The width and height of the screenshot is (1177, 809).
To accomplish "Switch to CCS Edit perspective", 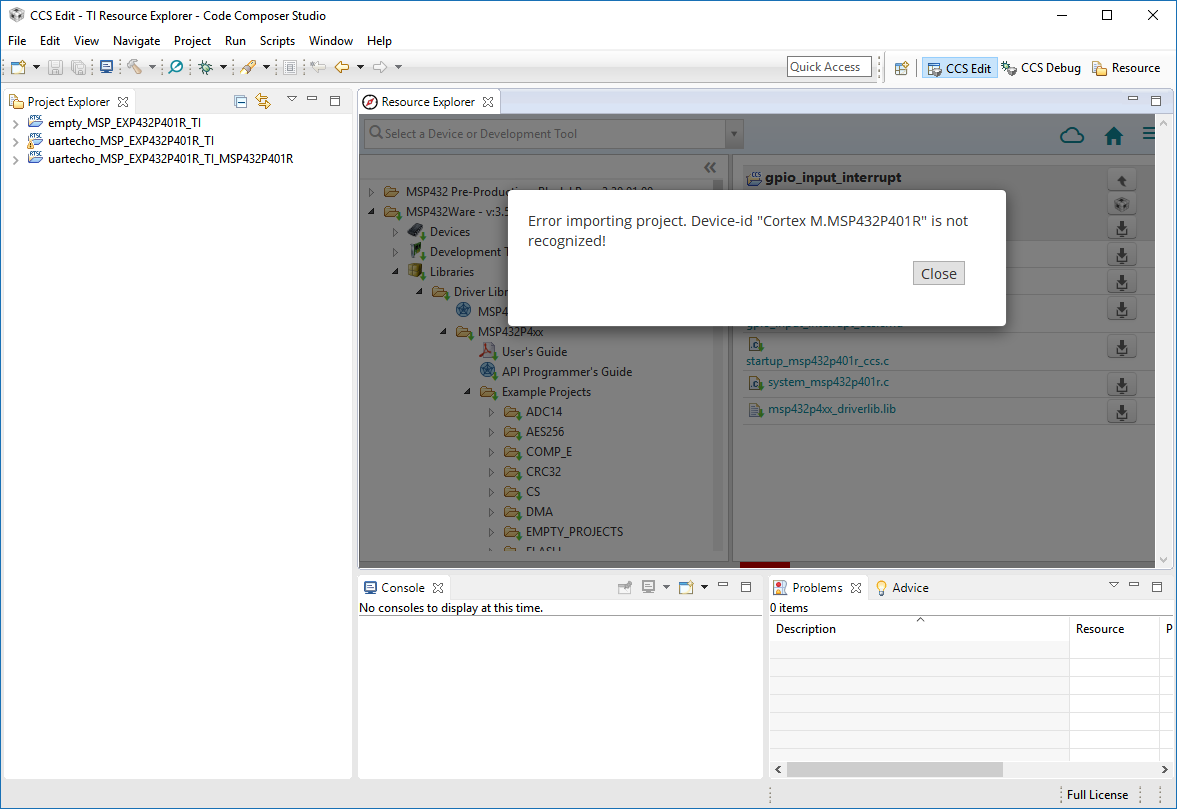I will click(959, 68).
